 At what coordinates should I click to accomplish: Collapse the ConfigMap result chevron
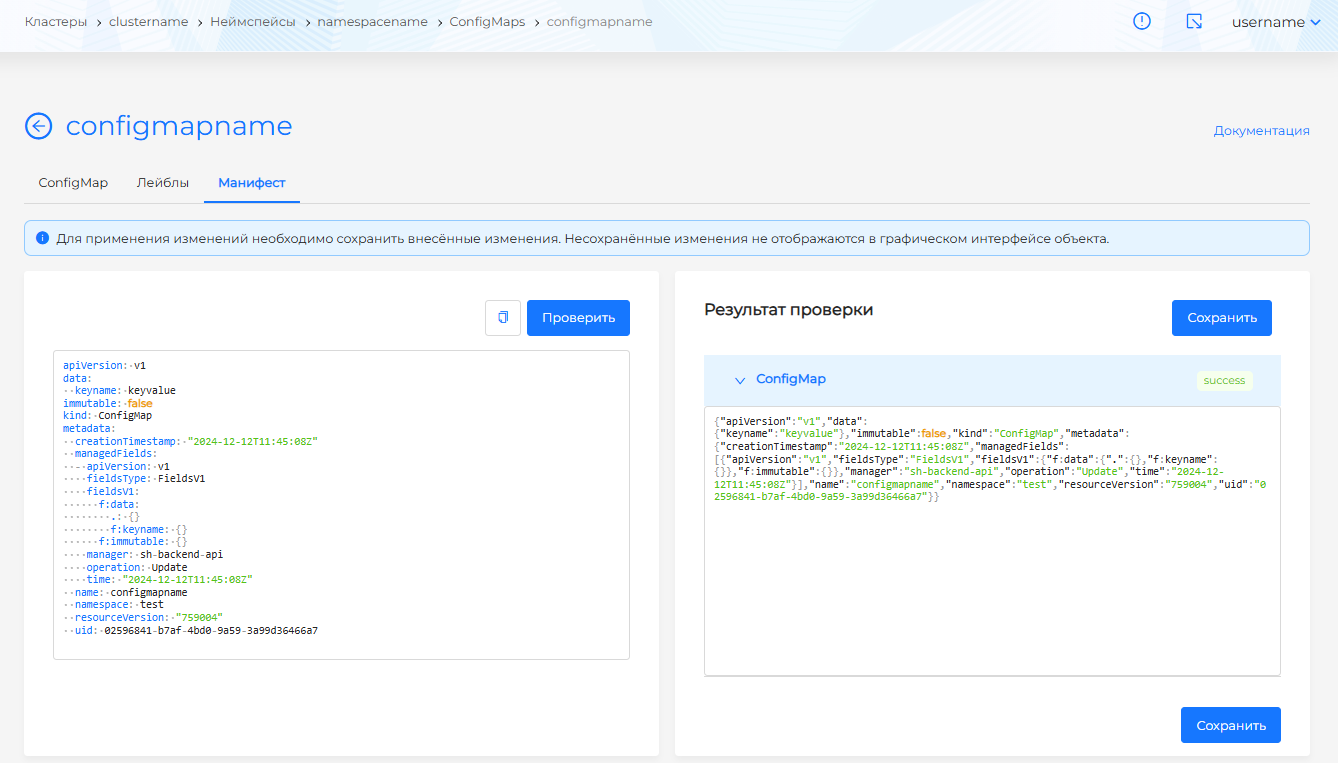click(x=740, y=380)
